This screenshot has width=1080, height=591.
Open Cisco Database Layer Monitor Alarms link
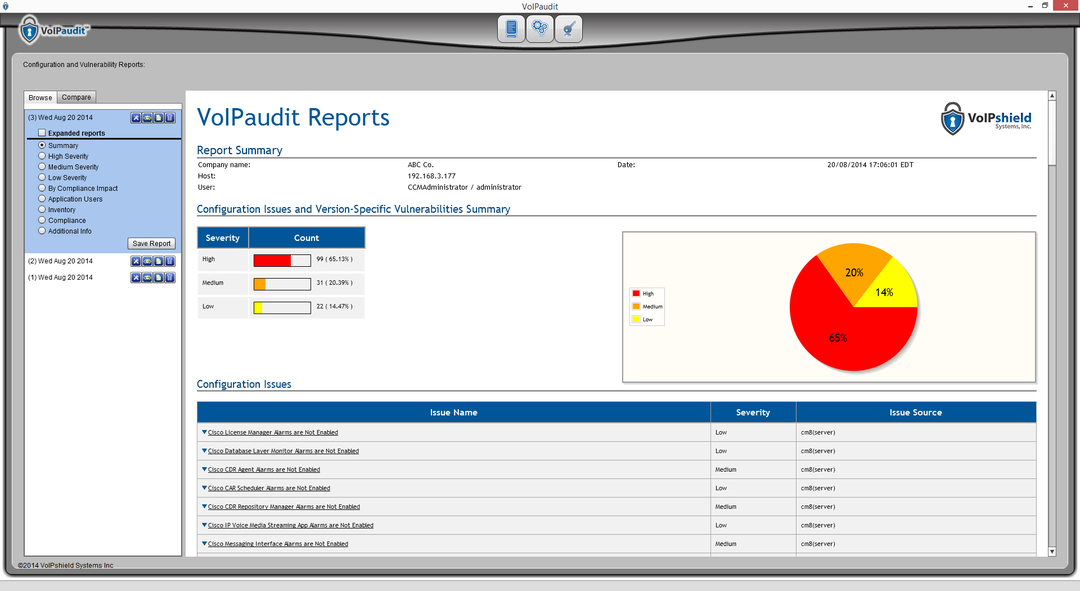coord(283,451)
